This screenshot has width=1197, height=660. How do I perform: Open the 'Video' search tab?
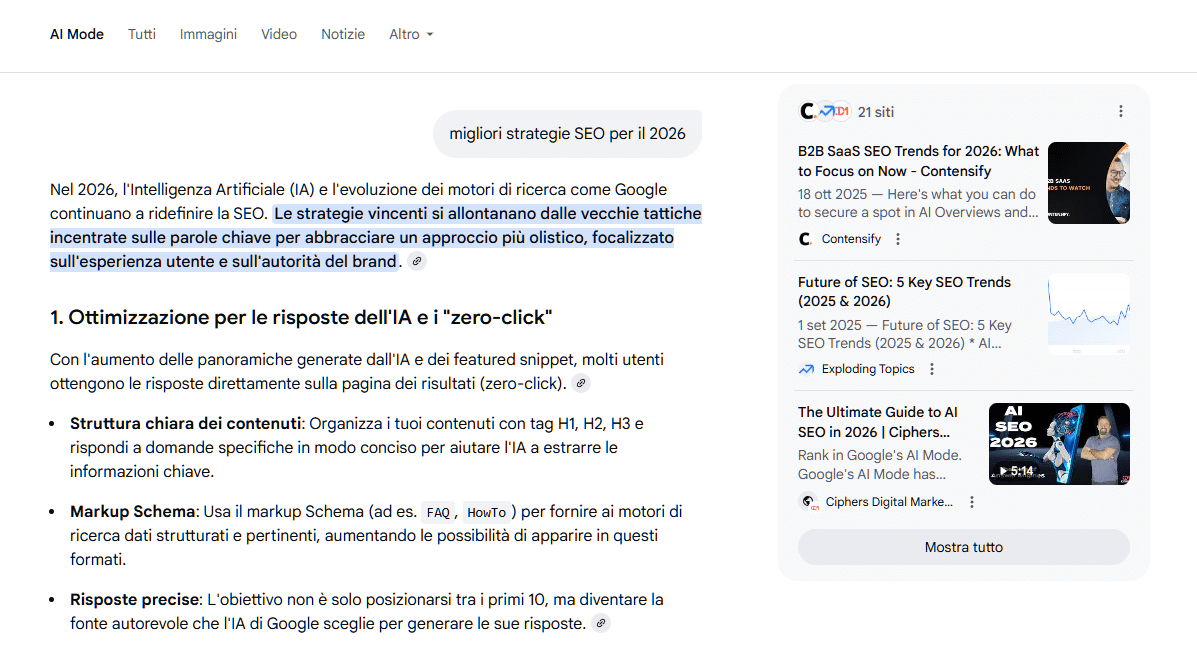[279, 34]
